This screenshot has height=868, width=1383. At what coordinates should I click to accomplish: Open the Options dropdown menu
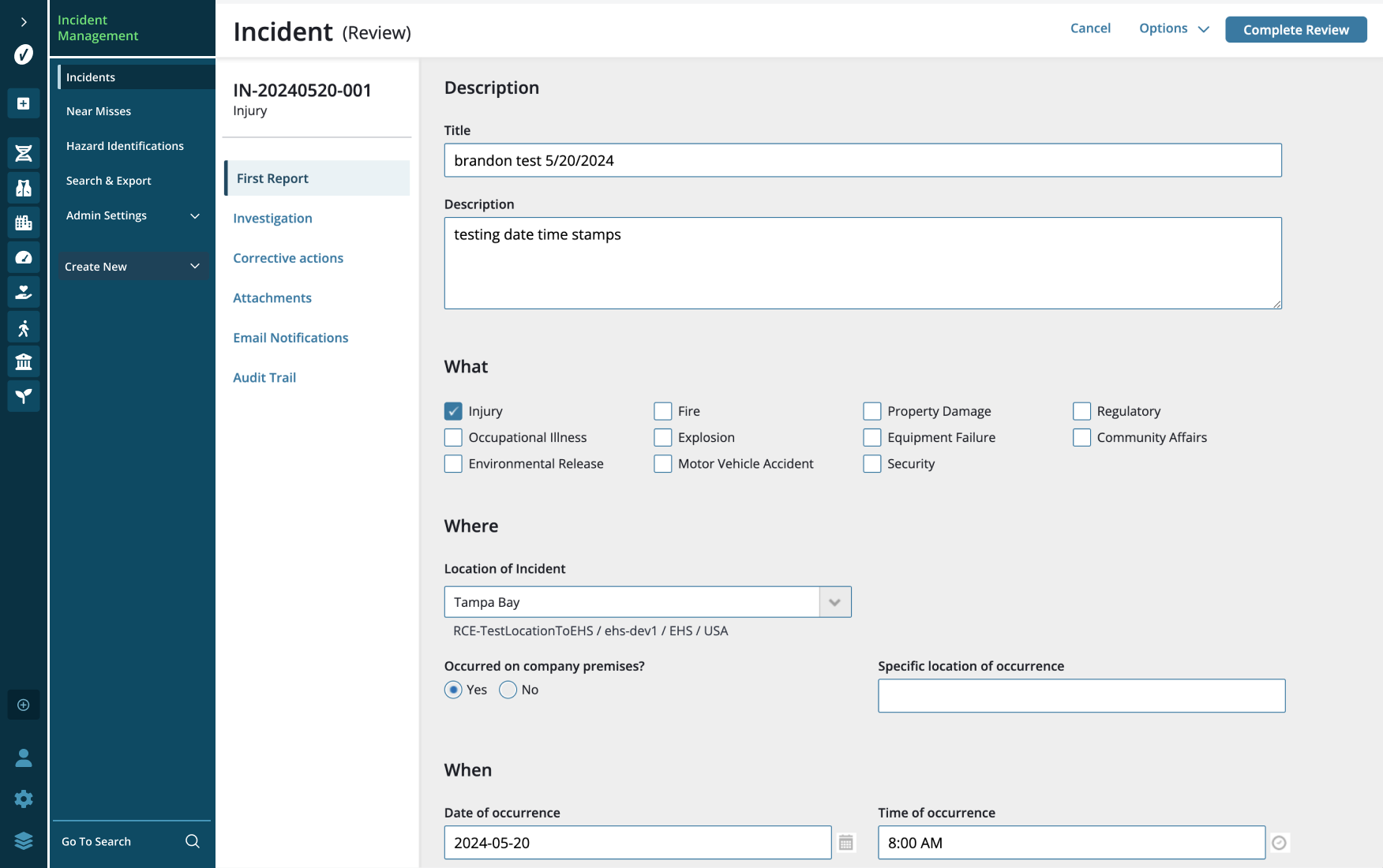(x=1174, y=28)
